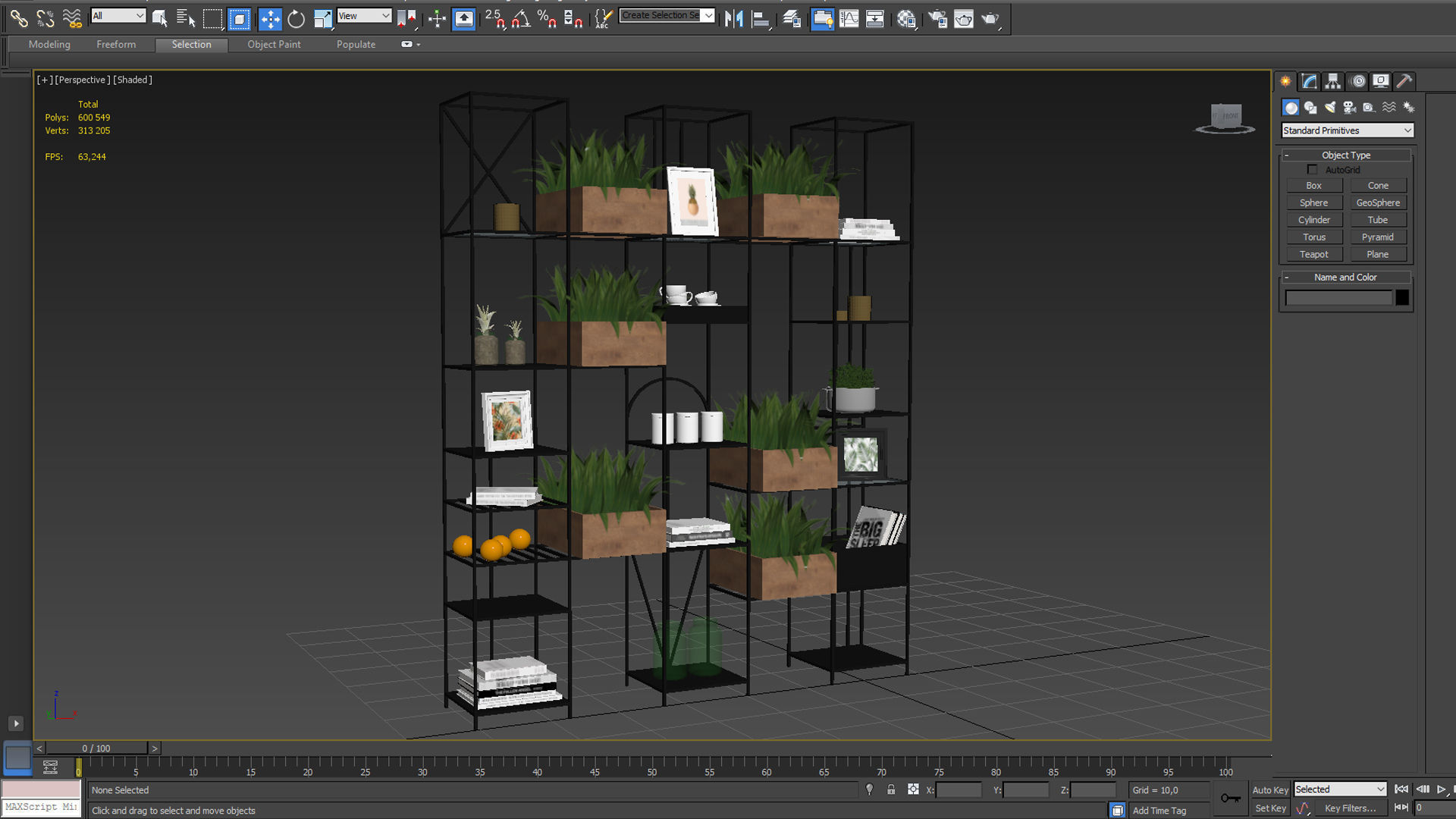Image resolution: width=1456 pixels, height=819 pixels.
Task: Click the Align tool icon
Action: coord(761,18)
